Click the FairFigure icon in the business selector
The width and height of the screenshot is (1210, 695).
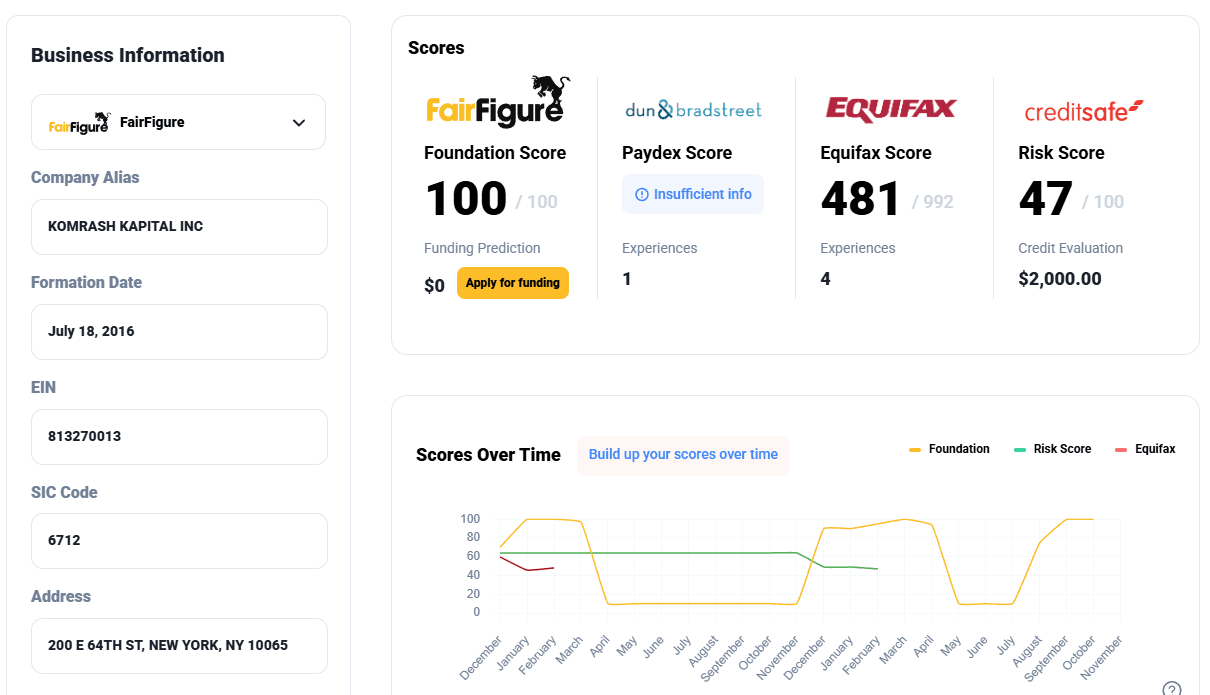pos(79,122)
